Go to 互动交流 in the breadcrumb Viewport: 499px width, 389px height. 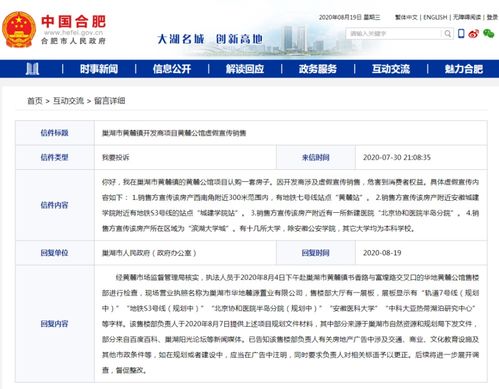[68, 101]
